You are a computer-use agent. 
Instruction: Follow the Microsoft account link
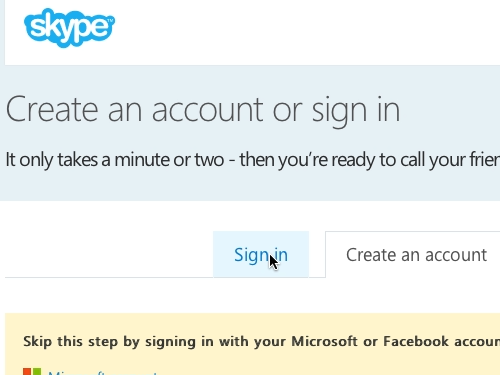102,372
